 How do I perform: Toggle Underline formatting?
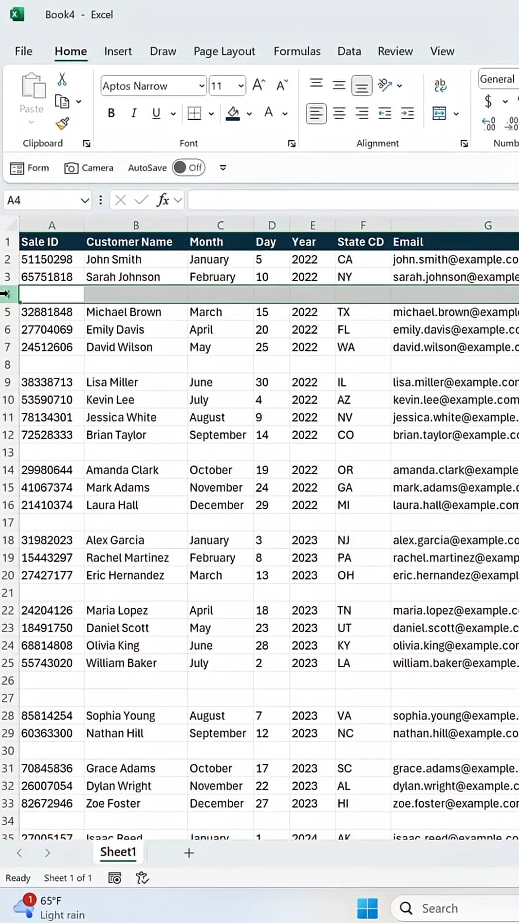coord(156,113)
